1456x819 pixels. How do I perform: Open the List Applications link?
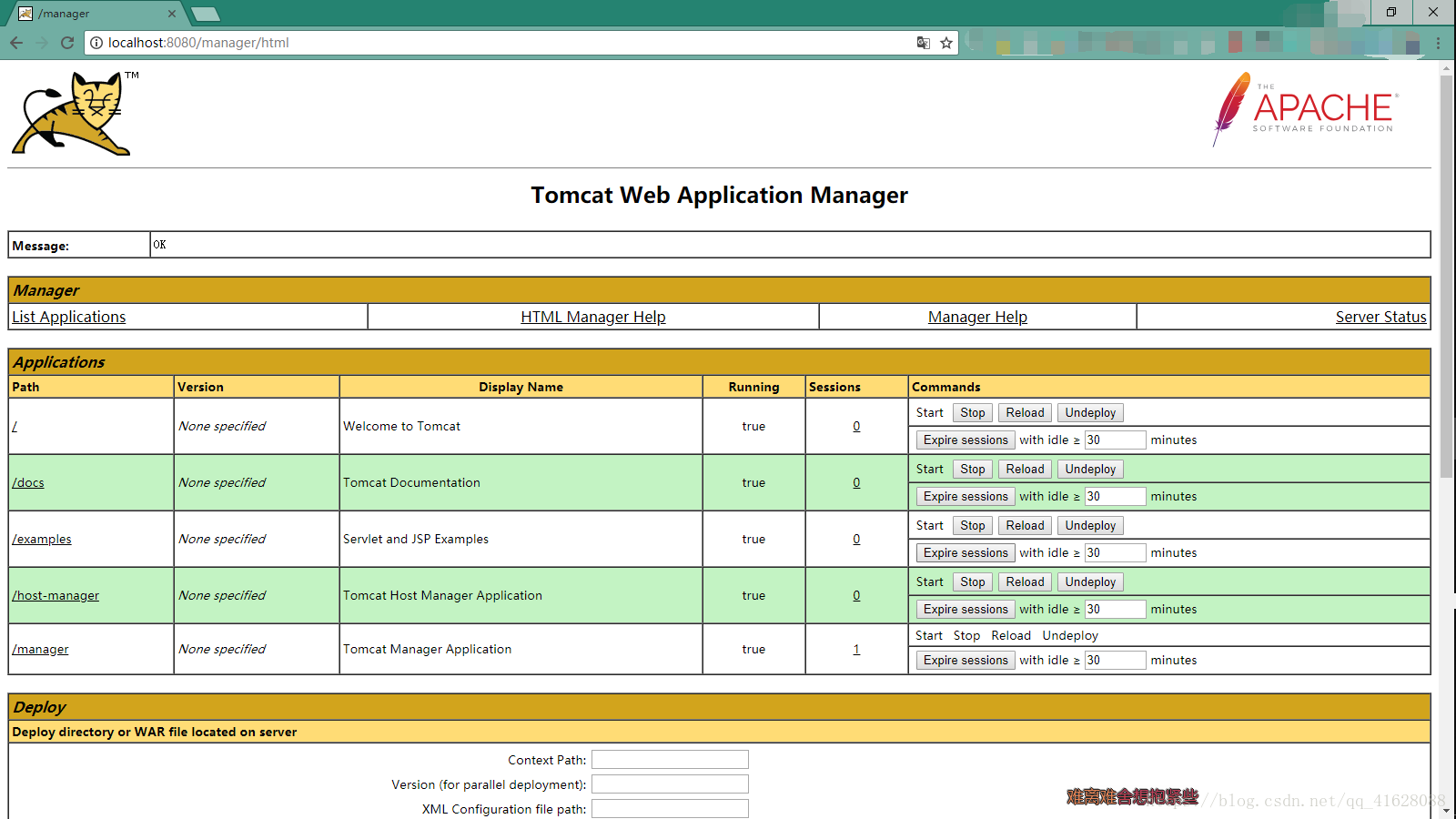pyautogui.click(x=69, y=317)
